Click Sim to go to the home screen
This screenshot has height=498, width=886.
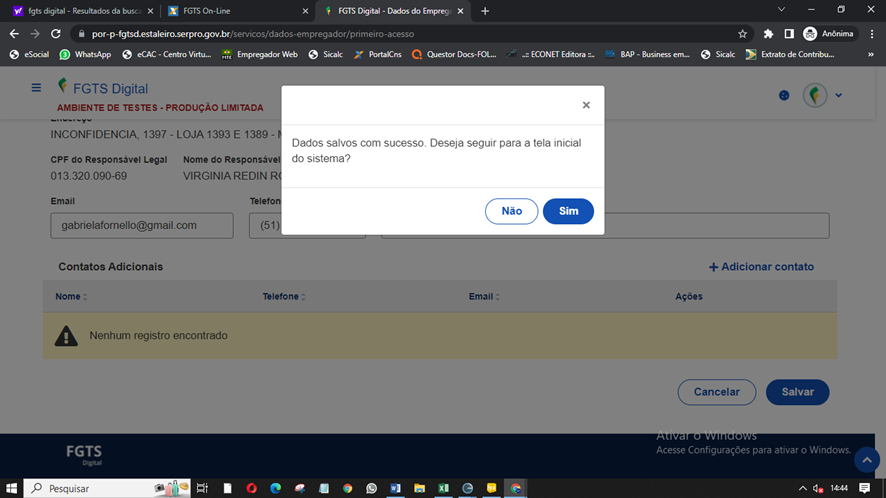[x=568, y=211]
